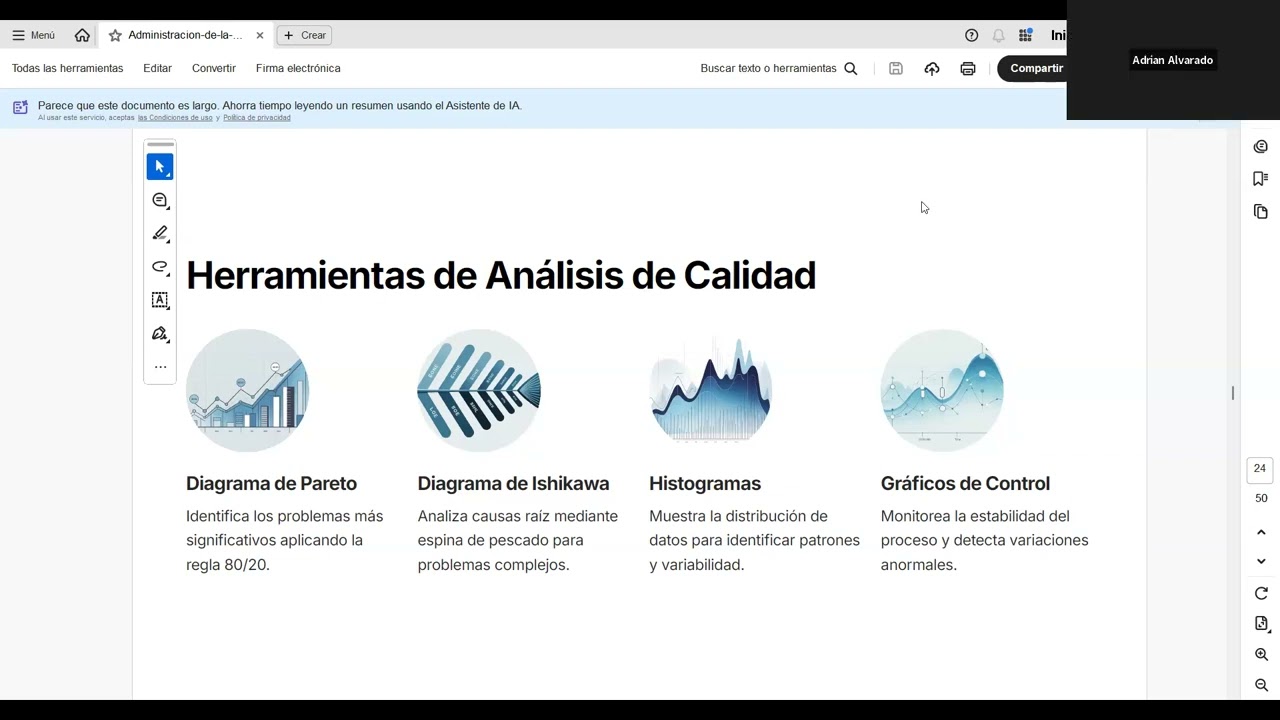Viewport: 1280px width, 720px height.
Task: Choose the add comment tool
Action: tap(160, 200)
